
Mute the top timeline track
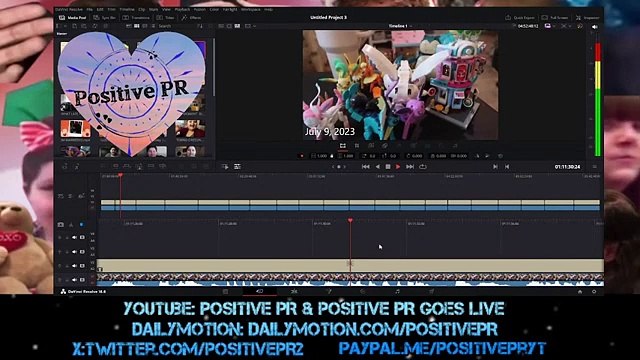tap(74, 237)
